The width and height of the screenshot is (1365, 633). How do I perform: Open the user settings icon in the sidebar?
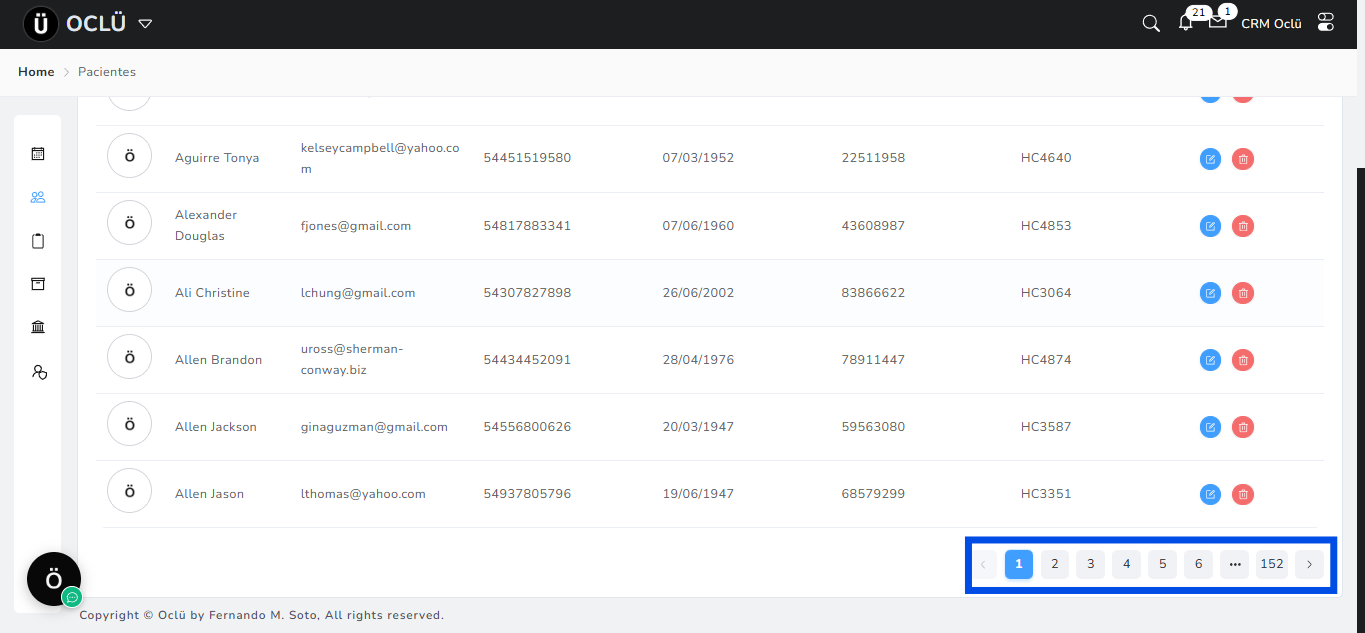click(x=39, y=372)
